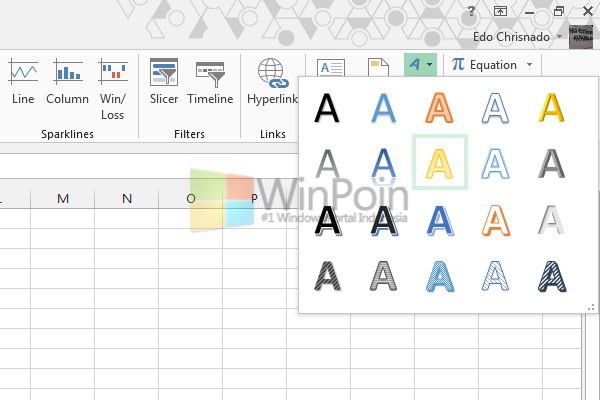Insert a Timeline filter
600x400 pixels.
tap(210, 82)
